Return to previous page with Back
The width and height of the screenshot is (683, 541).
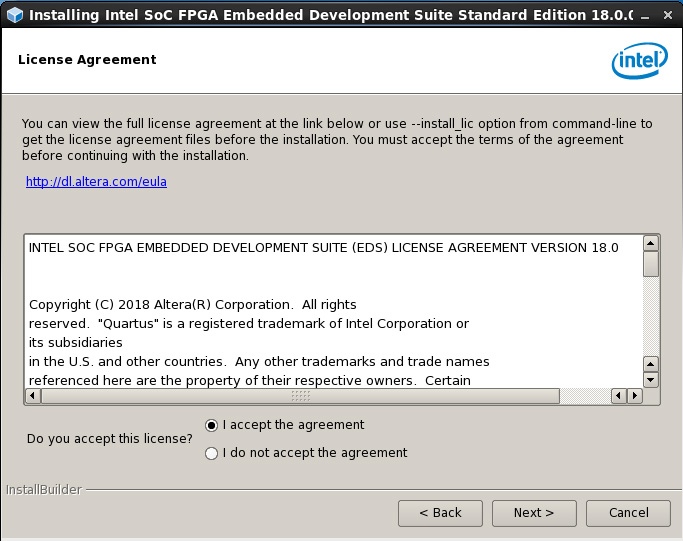(440, 513)
